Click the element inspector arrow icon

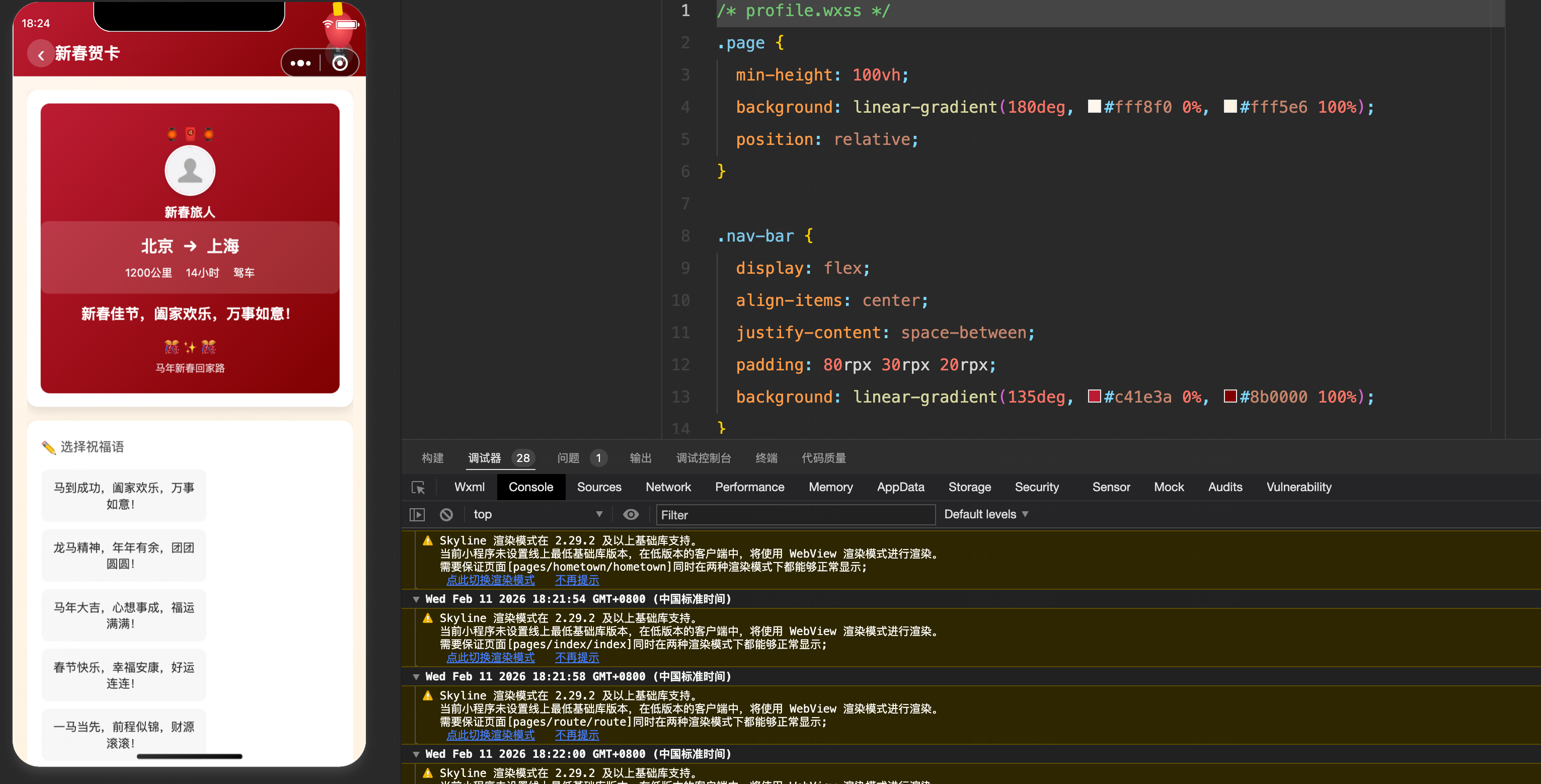click(418, 488)
